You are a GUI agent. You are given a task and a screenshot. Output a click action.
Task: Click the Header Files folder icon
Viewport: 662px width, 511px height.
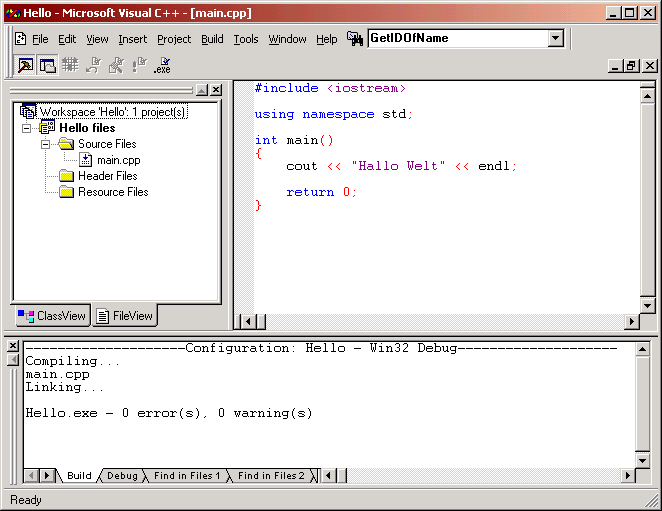pos(66,176)
